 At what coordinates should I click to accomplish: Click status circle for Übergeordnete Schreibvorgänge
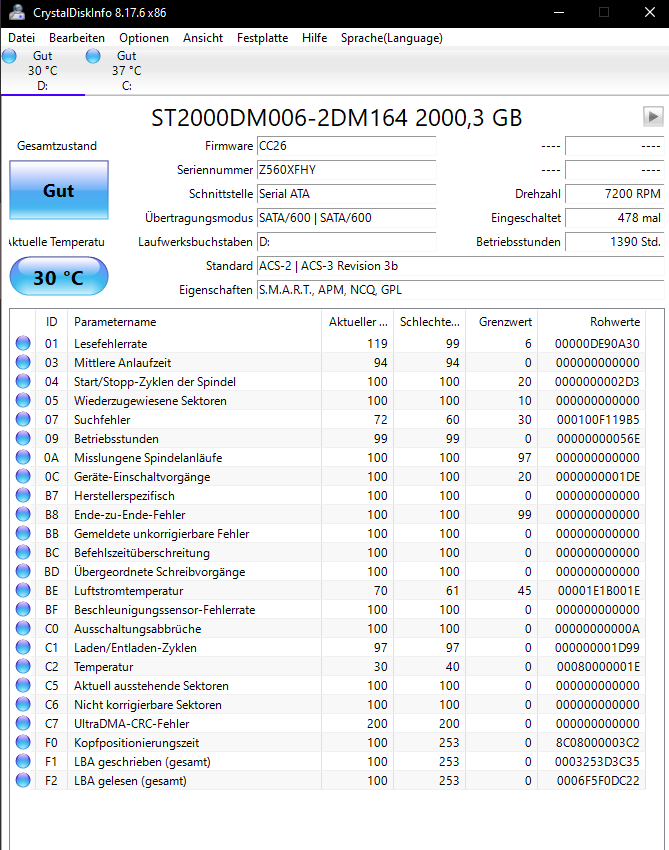click(x=23, y=571)
